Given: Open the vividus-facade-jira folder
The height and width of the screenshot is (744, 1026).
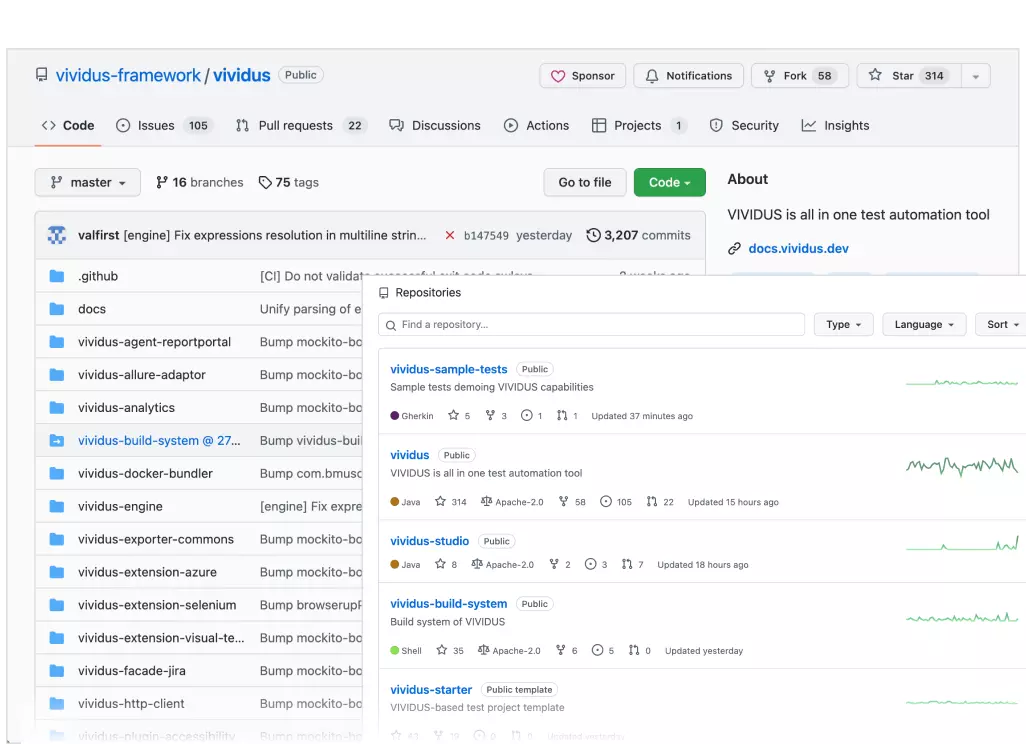Looking at the screenshot, I should coord(132,671).
